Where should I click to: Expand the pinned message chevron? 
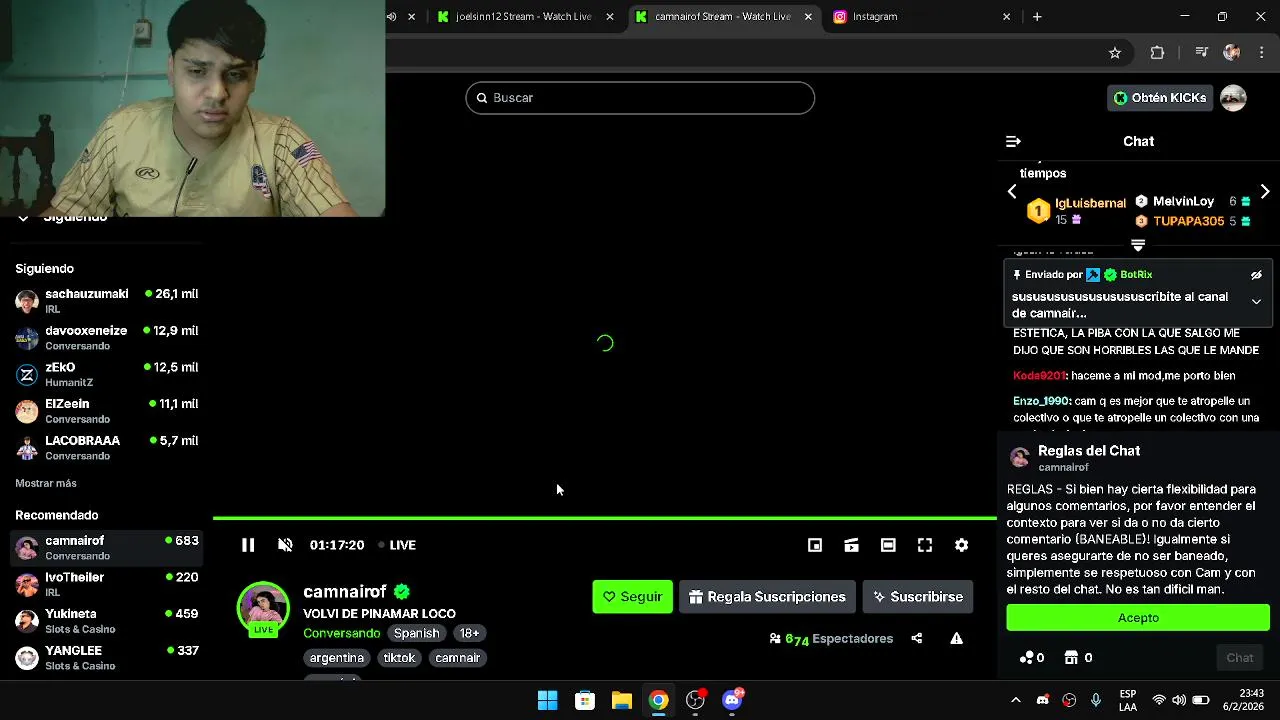click(x=1256, y=301)
